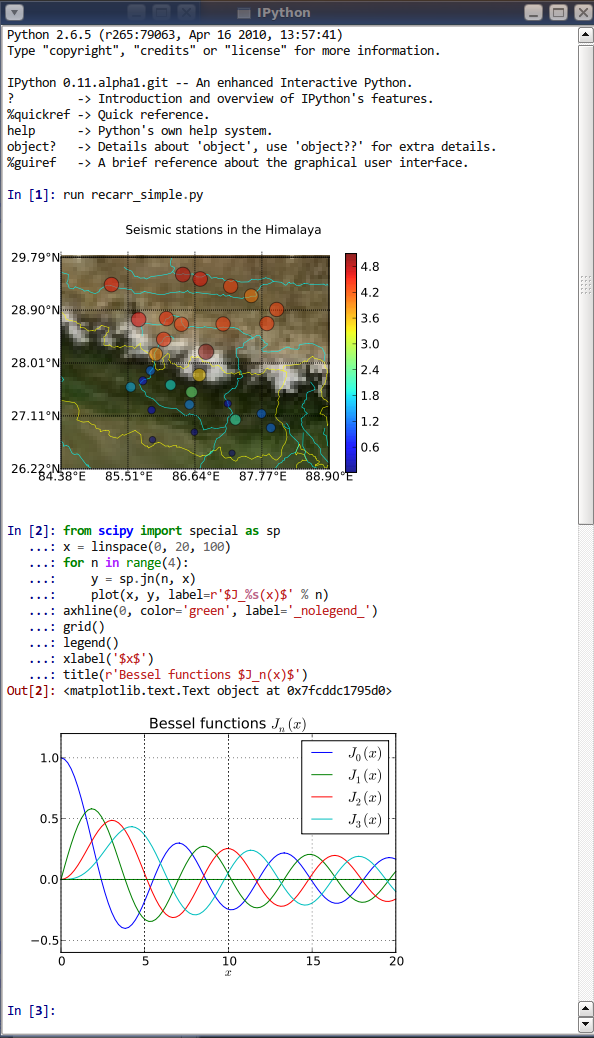This screenshot has width=594, height=1038.
Task: Click the 'y = sp.jn(n, x)' line
Action: click(x=144, y=579)
